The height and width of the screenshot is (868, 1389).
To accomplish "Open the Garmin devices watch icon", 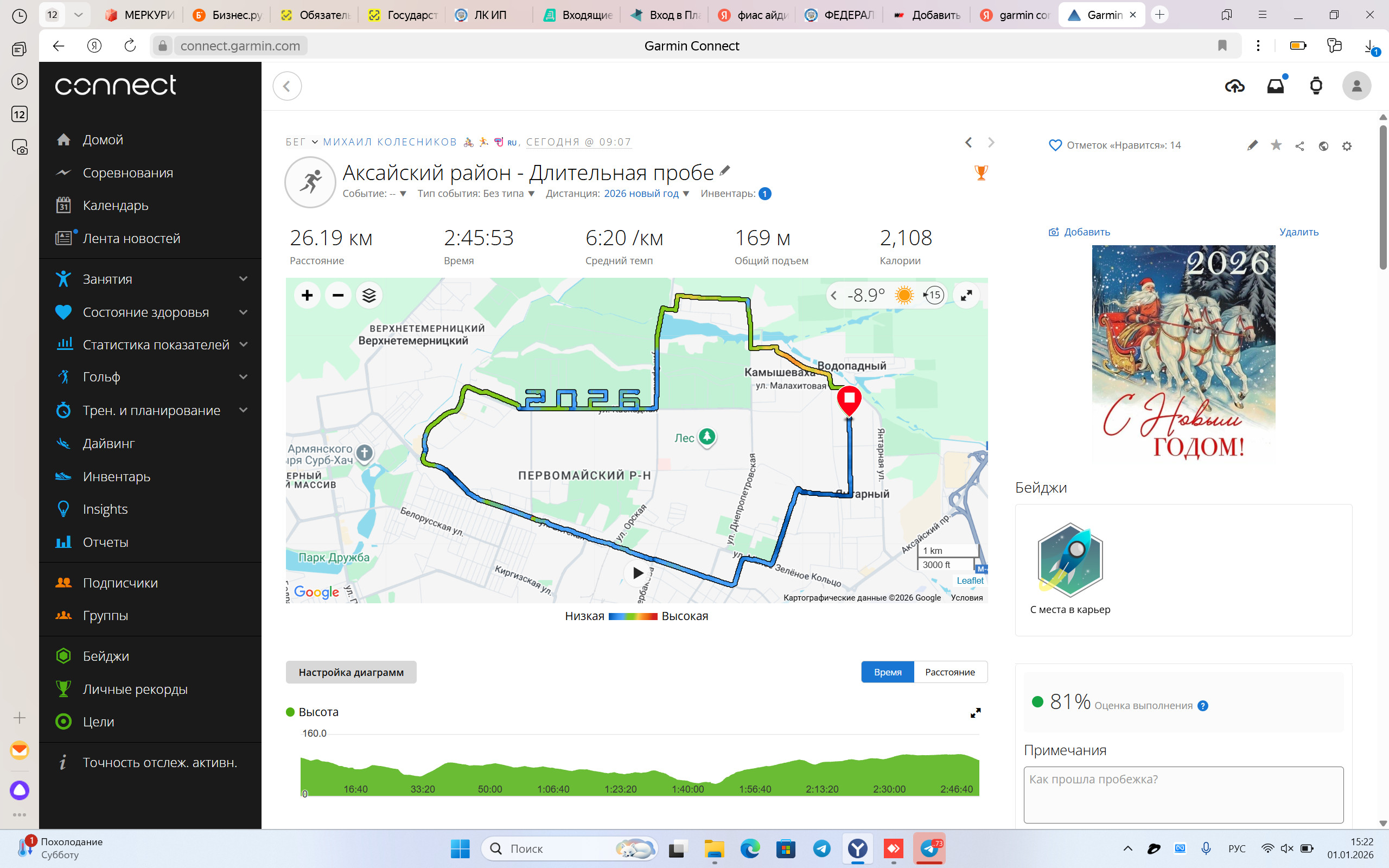I will tap(1316, 86).
